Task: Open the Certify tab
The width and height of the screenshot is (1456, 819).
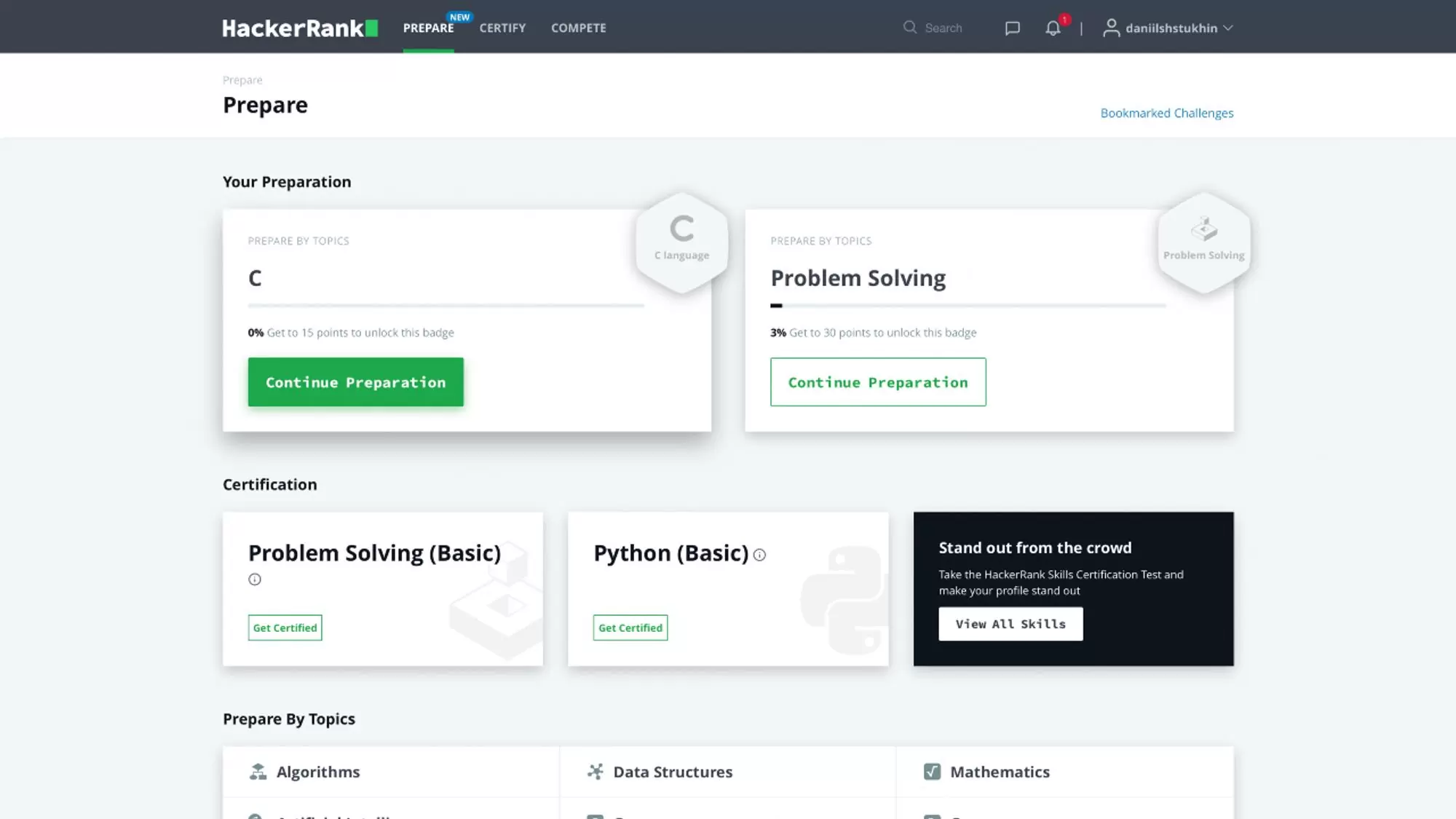Action: (x=502, y=28)
